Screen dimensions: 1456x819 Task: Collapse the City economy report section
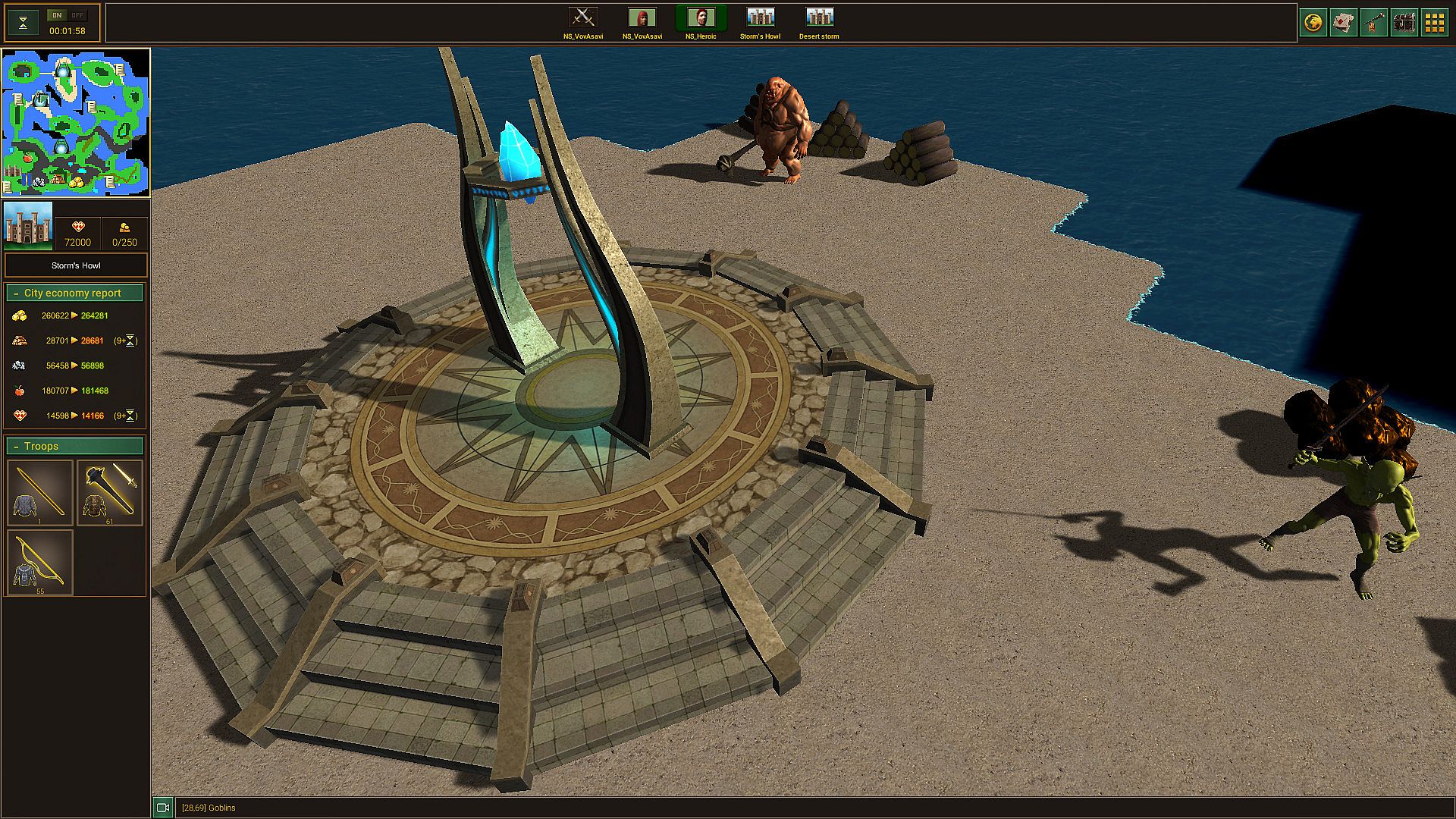tap(15, 293)
